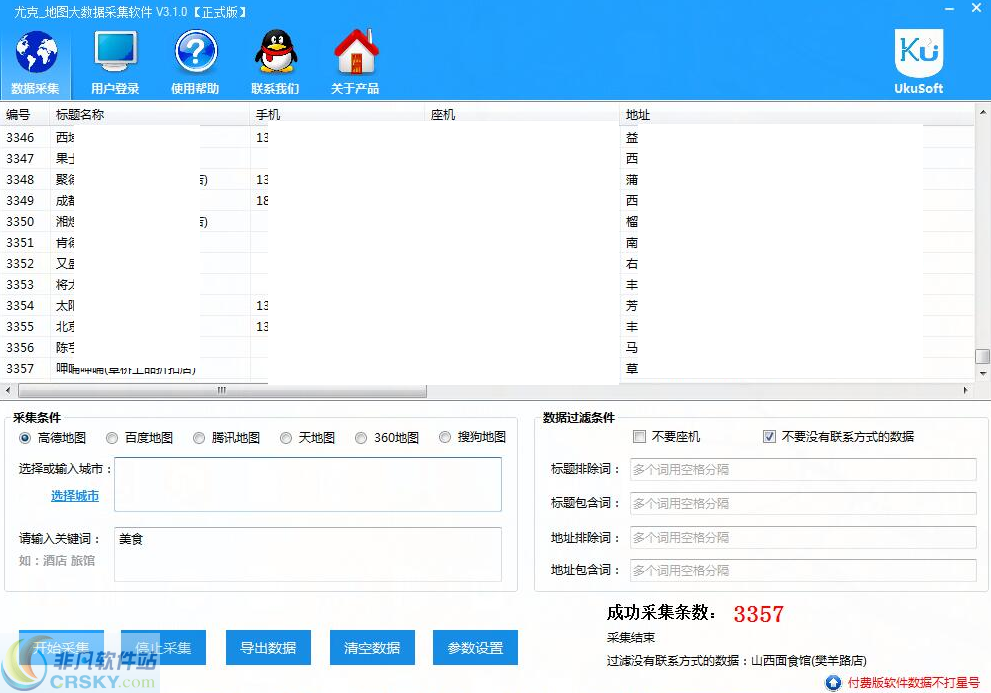This screenshot has height=693, width=991.
Task: Click the keyword field containing 美食
Action: 308,554
